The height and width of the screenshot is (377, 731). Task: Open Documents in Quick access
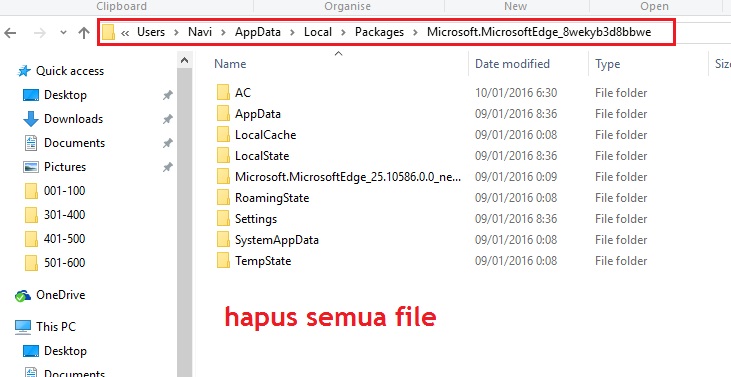click(74, 143)
